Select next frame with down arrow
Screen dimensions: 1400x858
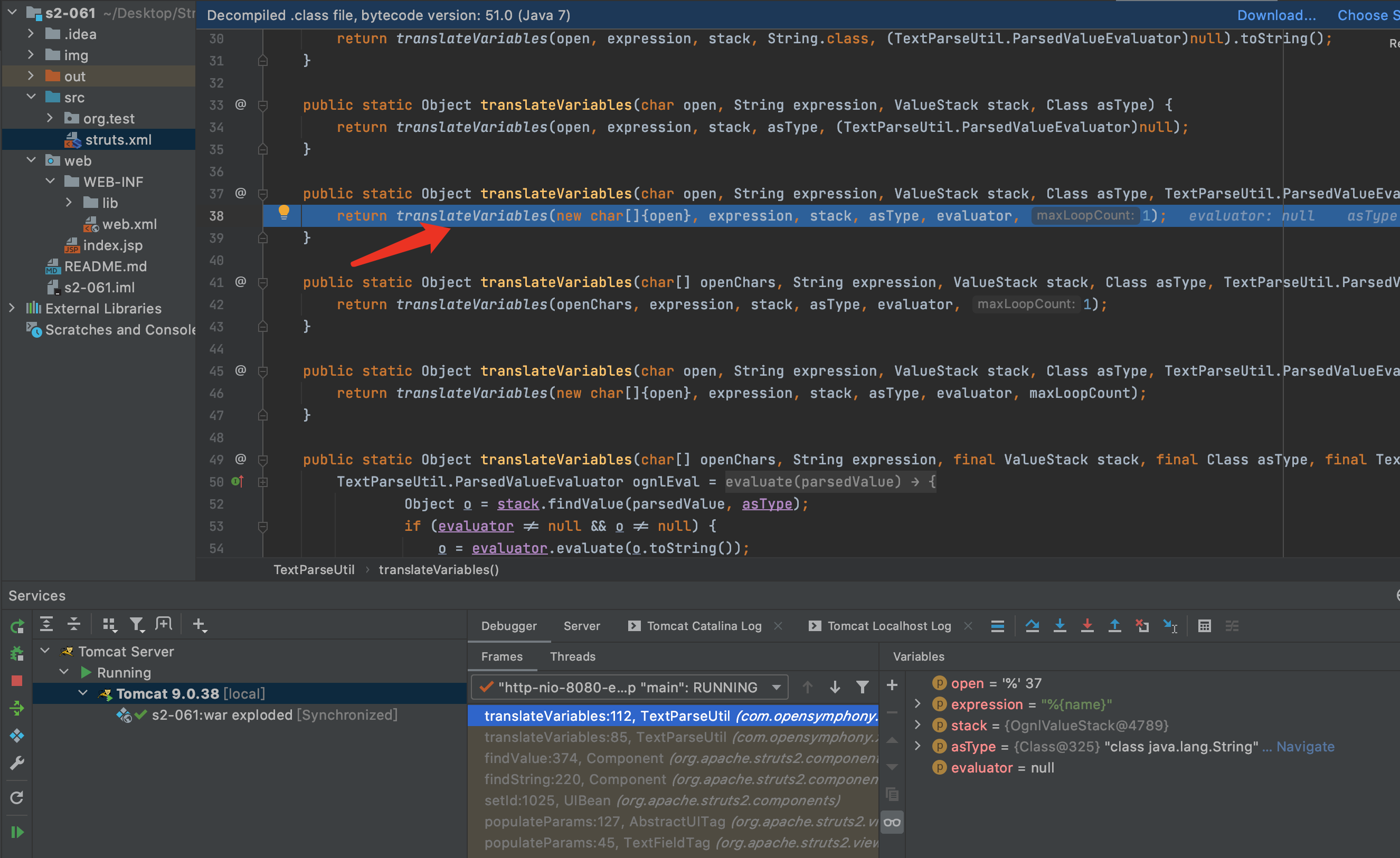pyautogui.click(x=835, y=687)
